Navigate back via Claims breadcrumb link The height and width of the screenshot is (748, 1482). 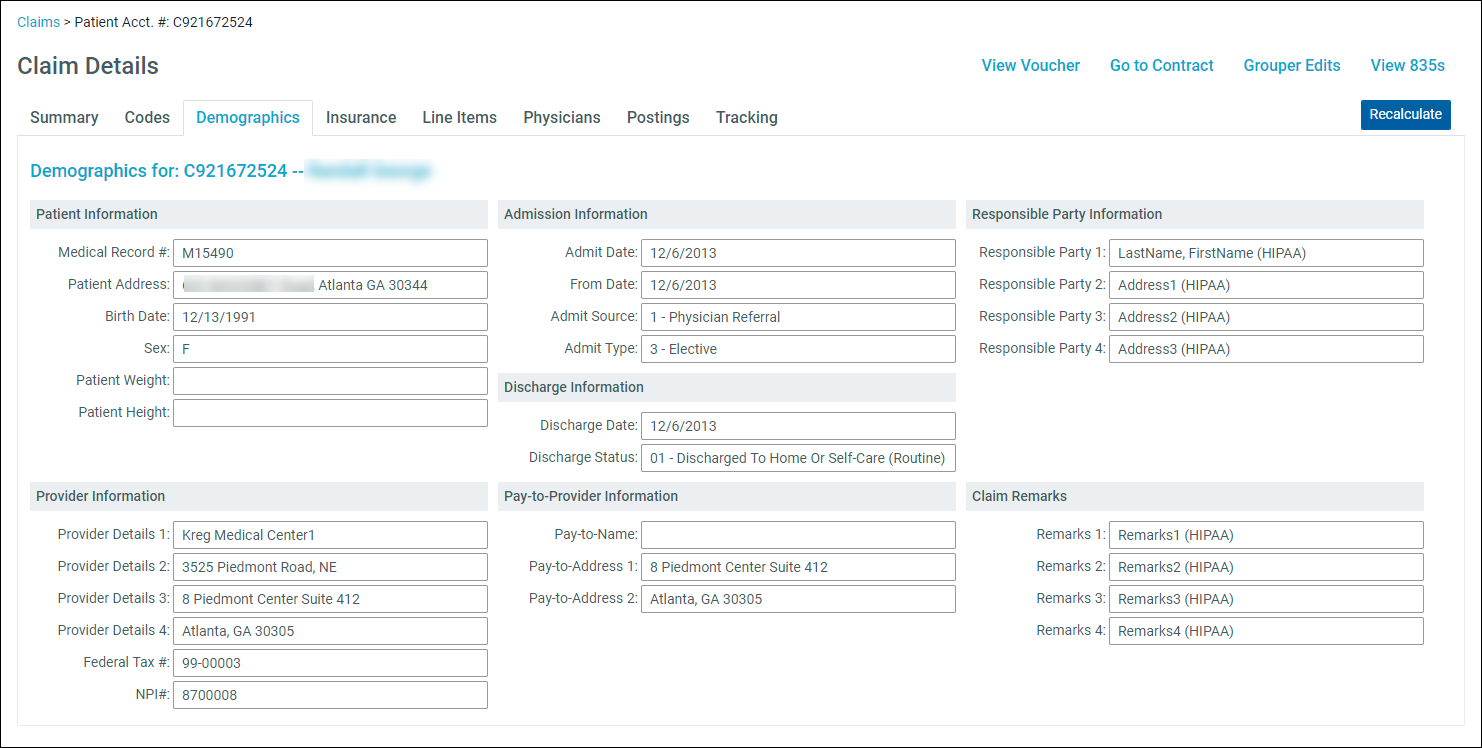coord(38,22)
